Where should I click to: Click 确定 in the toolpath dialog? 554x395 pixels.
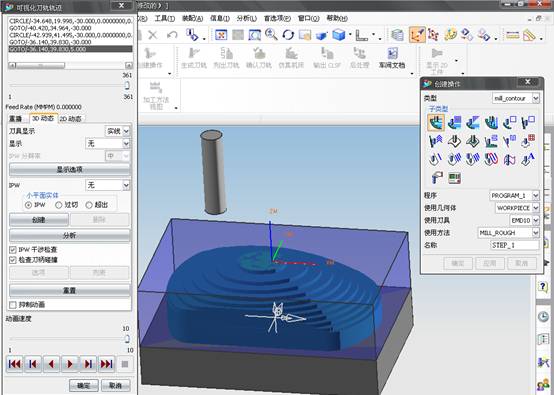click(84, 385)
